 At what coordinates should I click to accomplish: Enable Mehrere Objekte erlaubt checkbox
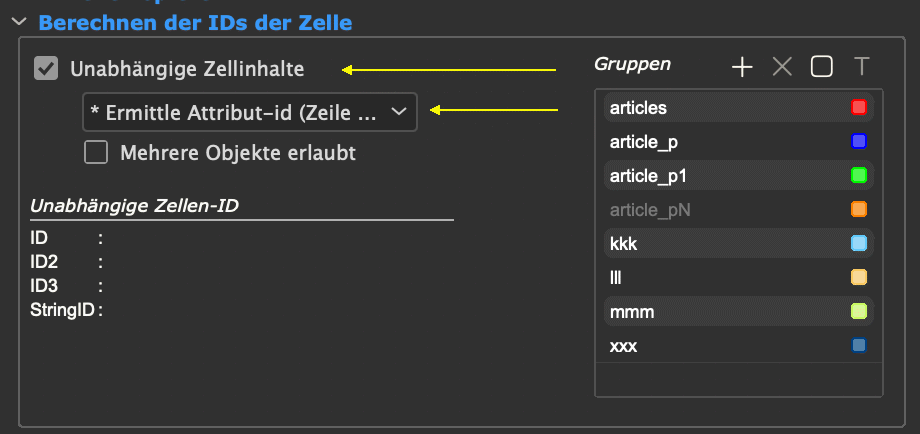pyautogui.click(x=96, y=153)
